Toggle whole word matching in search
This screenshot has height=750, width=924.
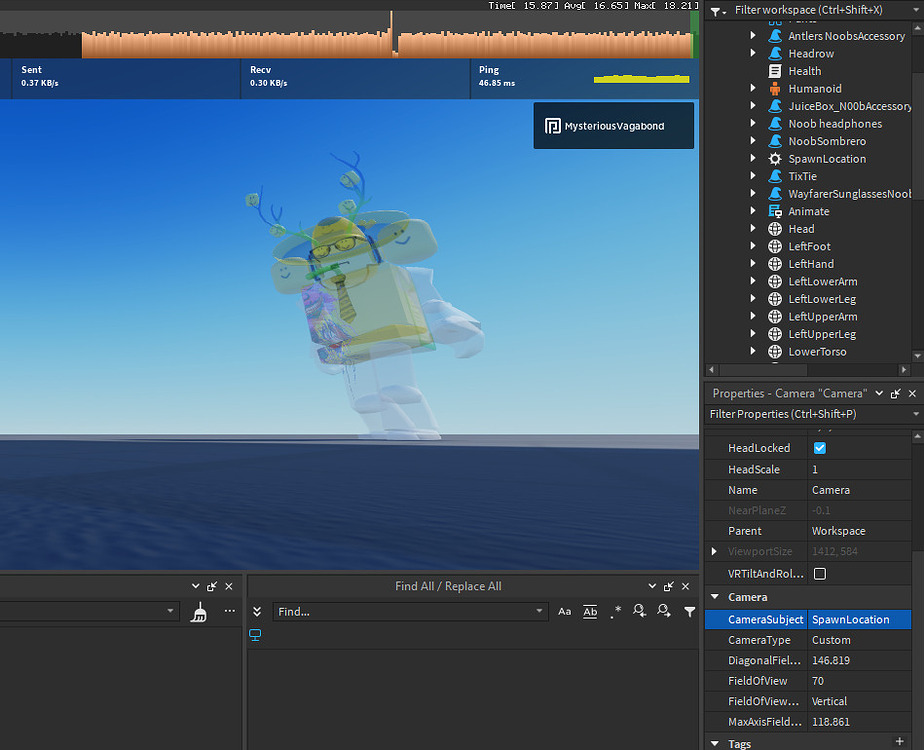click(x=589, y=612)
